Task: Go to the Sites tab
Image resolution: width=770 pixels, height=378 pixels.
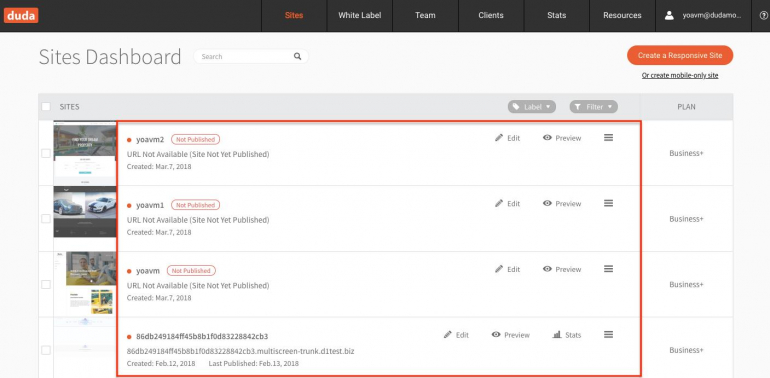Action: (294, 16)
